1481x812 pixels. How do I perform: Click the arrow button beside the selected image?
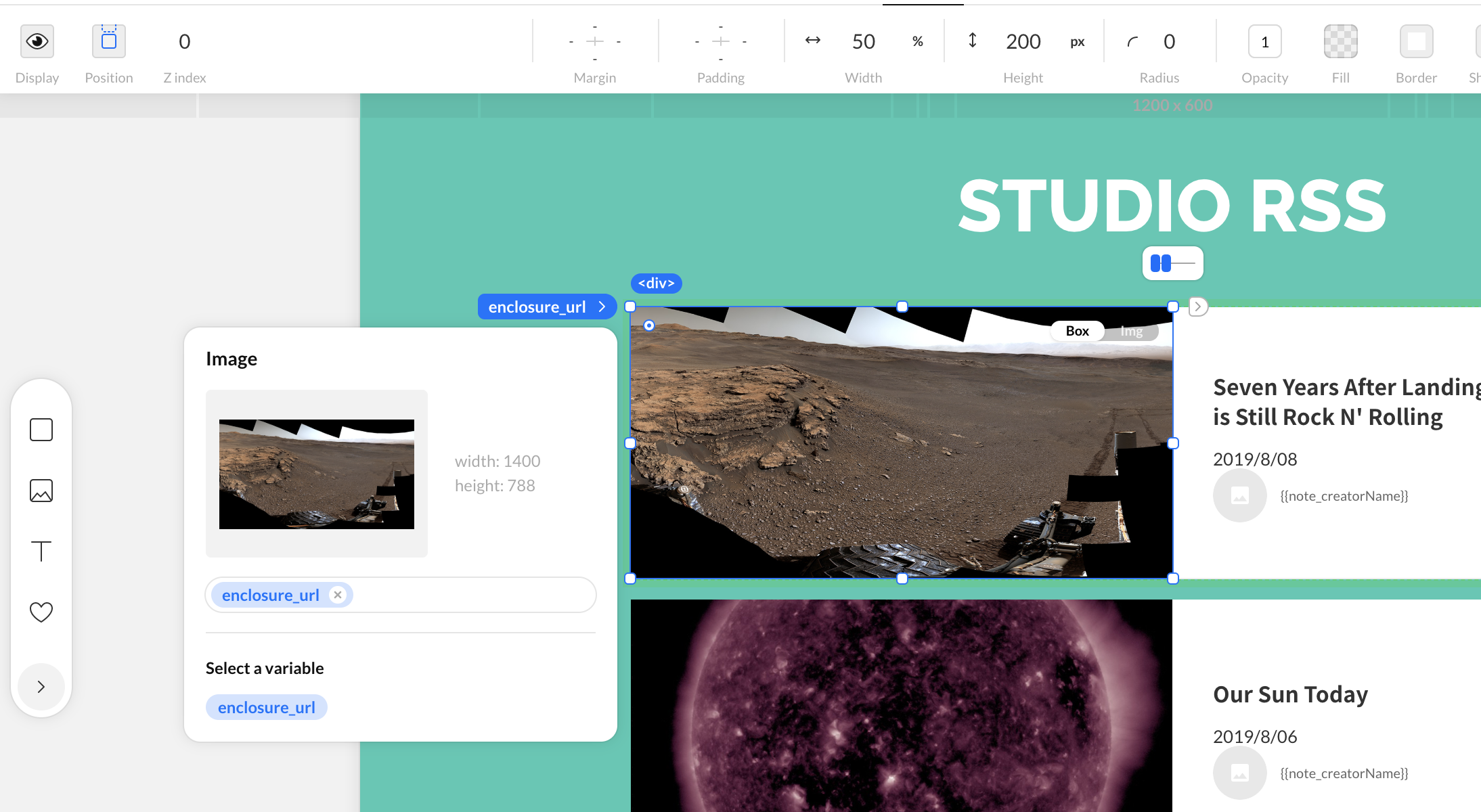click(x=1198, y=307)
